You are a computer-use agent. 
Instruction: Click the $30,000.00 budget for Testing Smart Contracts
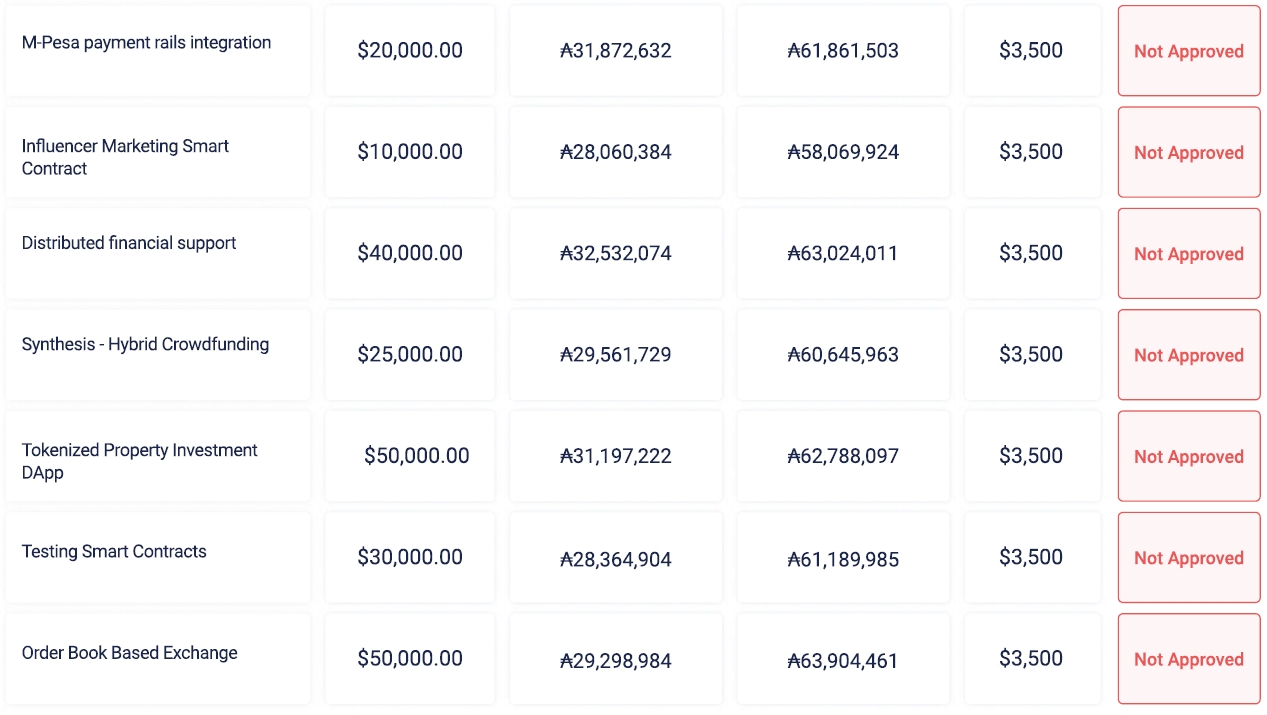coord(410,558)
